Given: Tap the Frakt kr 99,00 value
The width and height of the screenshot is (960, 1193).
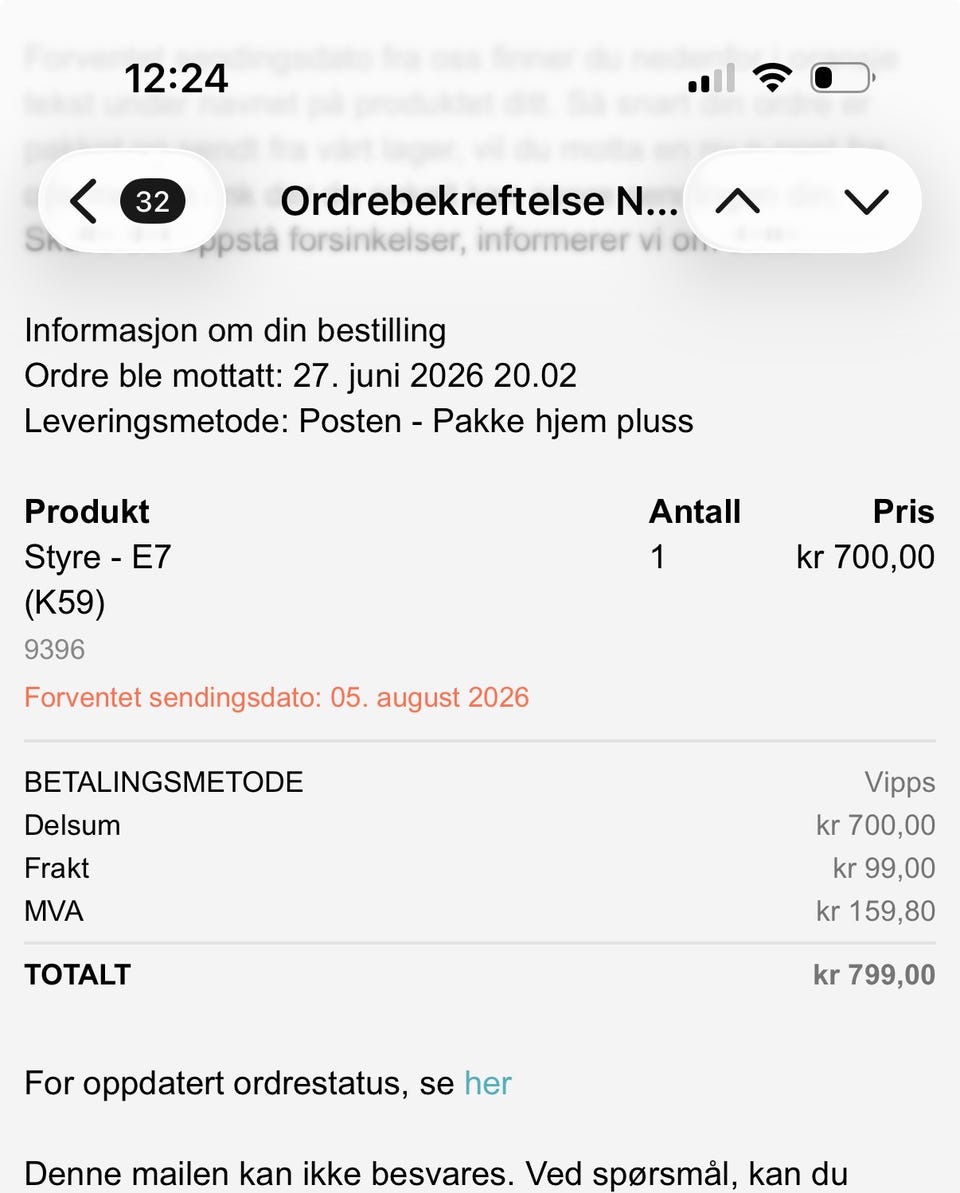Looking at the screenshot, I should [884, 868].
